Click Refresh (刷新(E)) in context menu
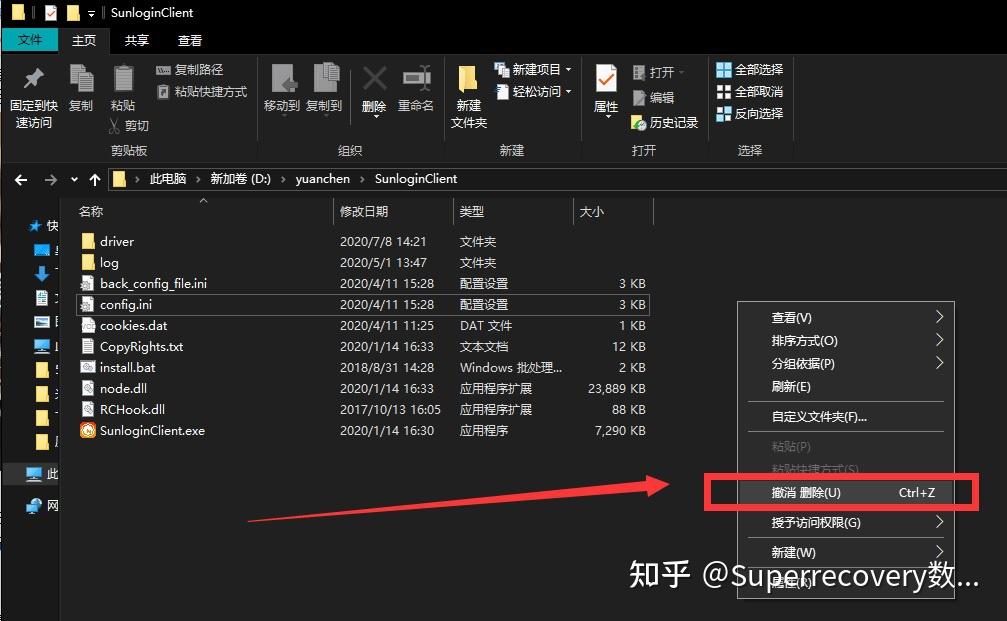The width and height of the screenshot is (1007, 621). pos(846,387)
